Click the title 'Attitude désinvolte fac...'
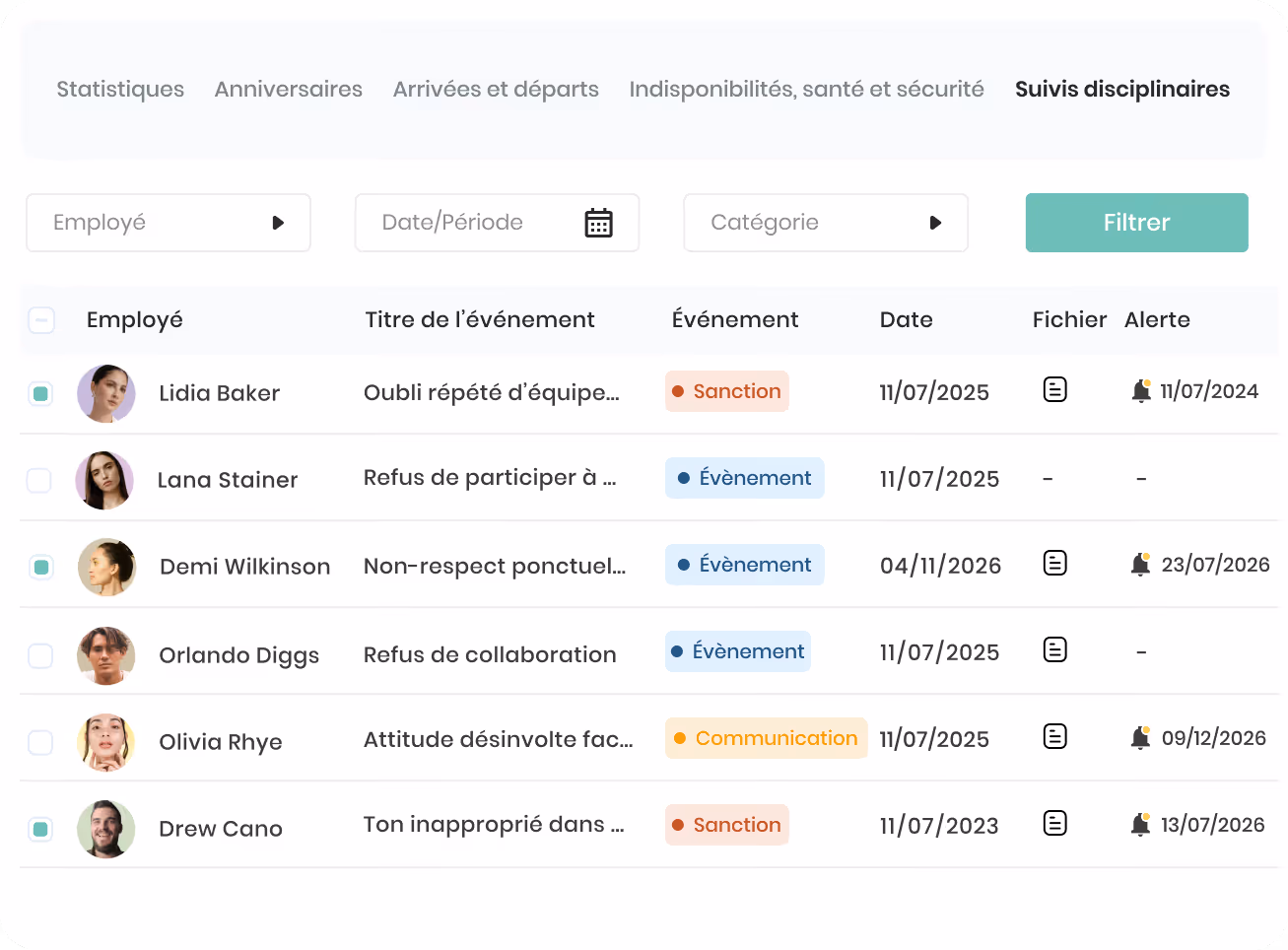This screenshot has height=950, width=1288. pyautogui.click(x=499, y=740)
